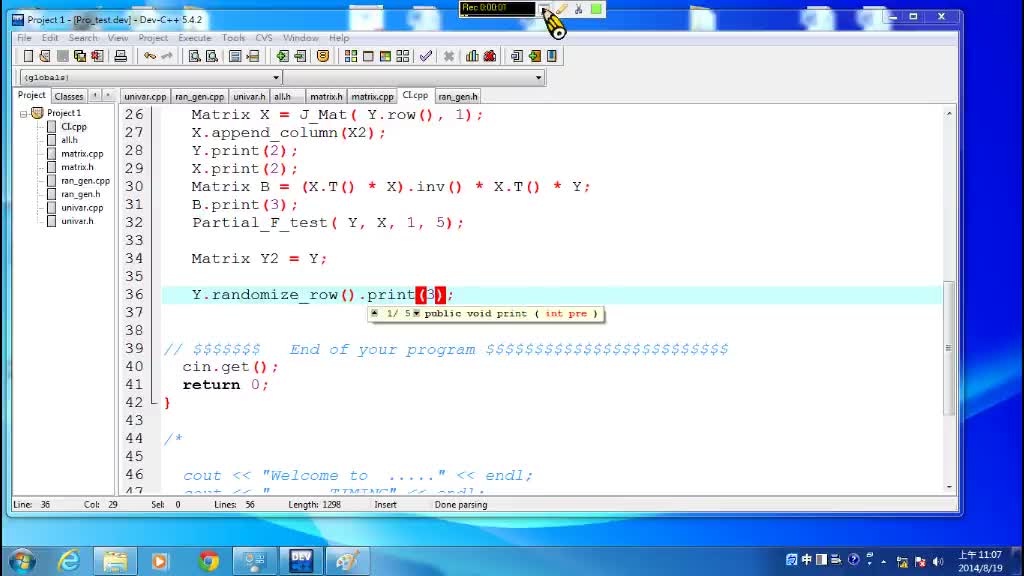
Task: Click the 'Done parsing' status bar text
Action: 461,505
